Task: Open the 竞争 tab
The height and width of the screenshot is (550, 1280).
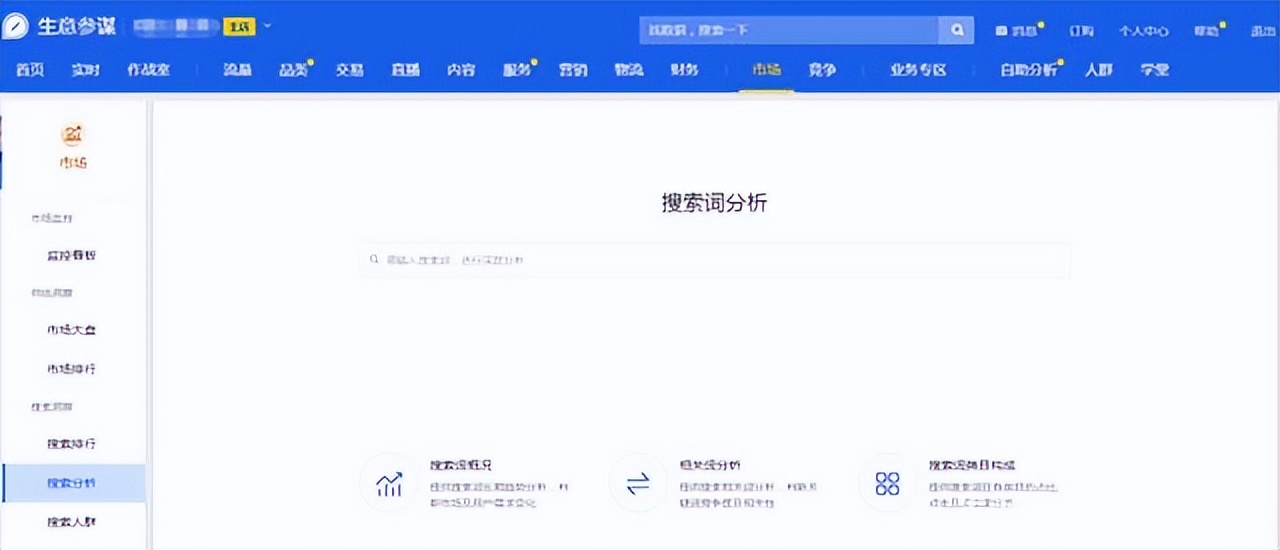Action: point(822,70)
